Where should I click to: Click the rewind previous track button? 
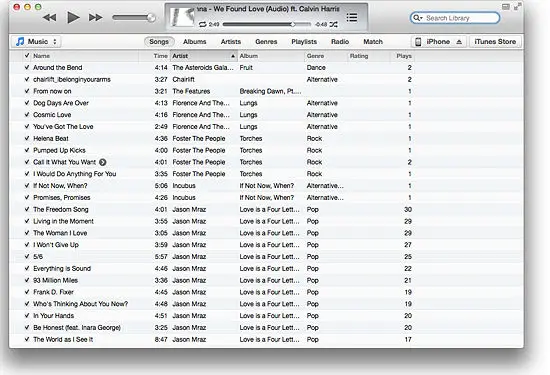tap(49, 18)
